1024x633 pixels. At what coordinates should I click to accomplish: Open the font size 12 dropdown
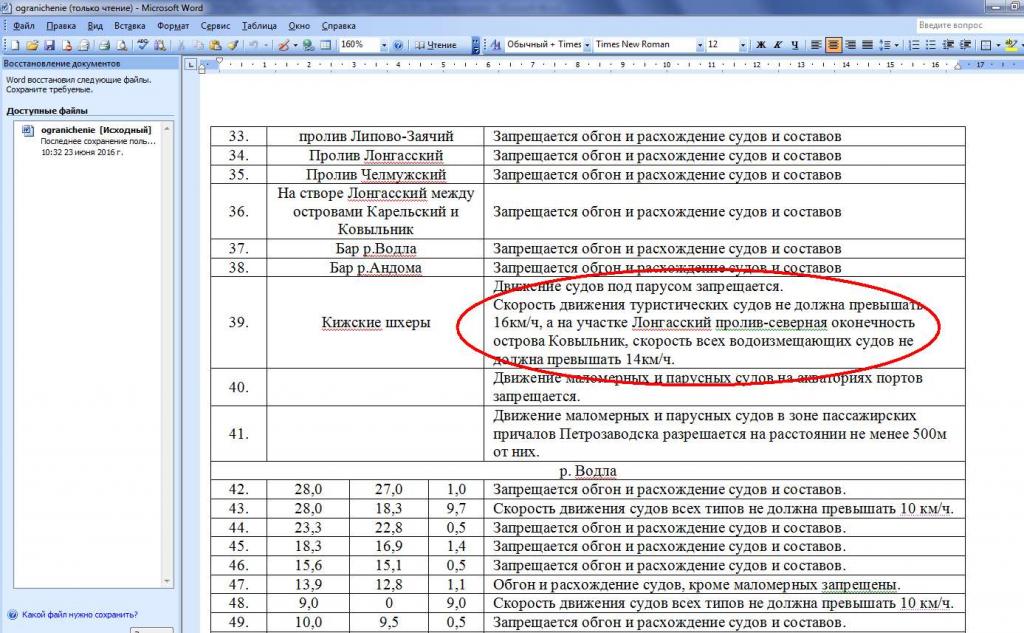[742, 45]
